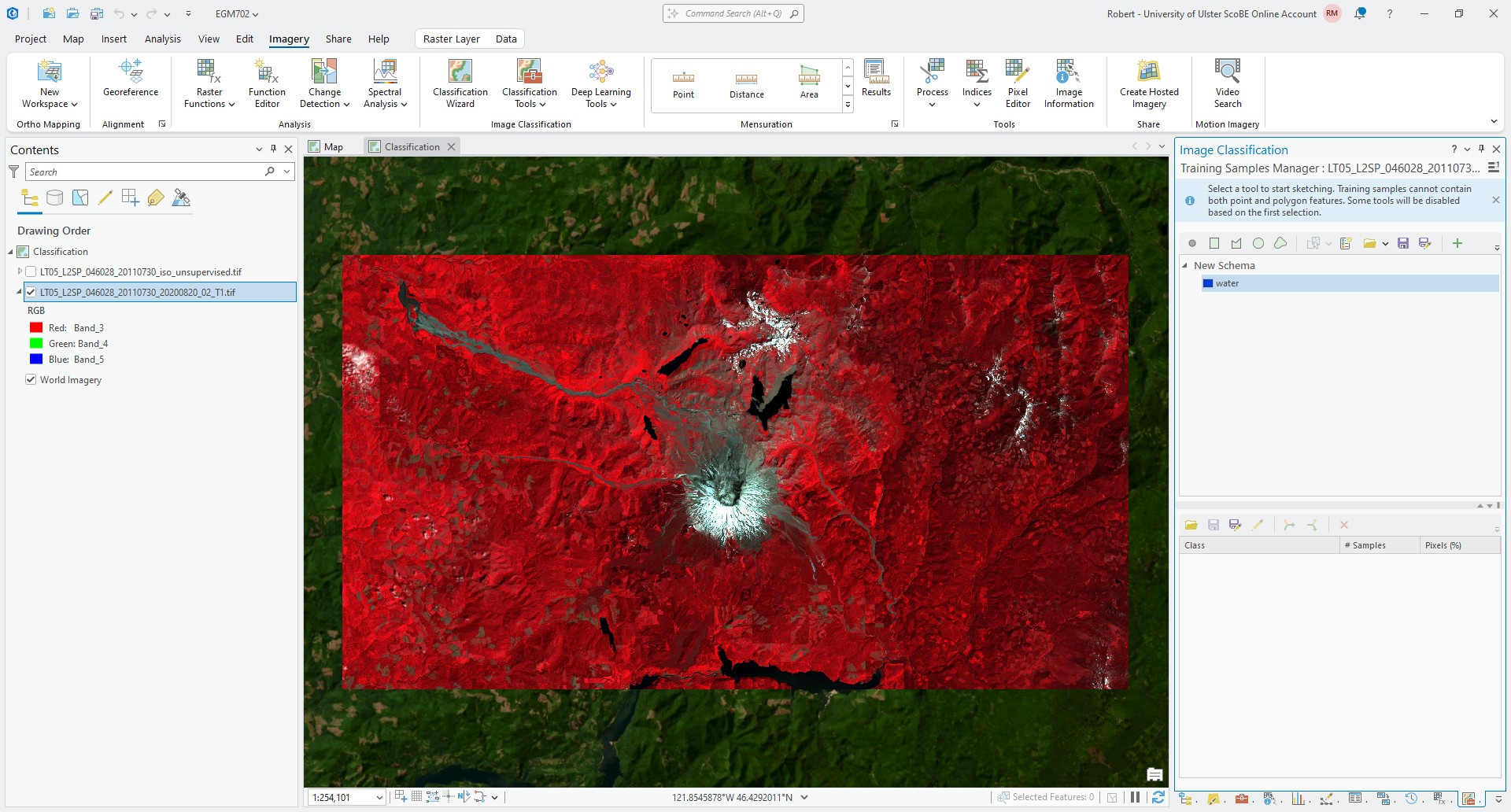Viewport: 1511px width, 812px height.
Task: Select the Distance mensuration tool
Action: tap(746, 85)
